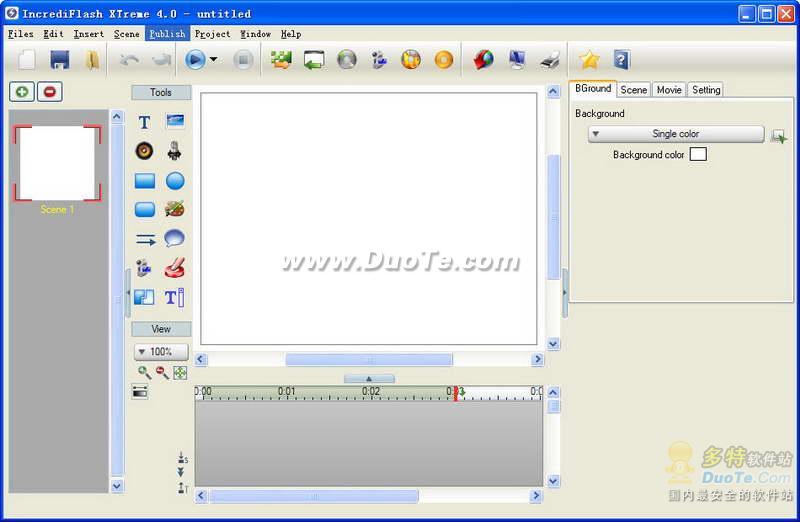Image resolution: width=800 pixels, height=522 pixels.
Task: Click the undo arrow icon
Action: tap(129, 60)
